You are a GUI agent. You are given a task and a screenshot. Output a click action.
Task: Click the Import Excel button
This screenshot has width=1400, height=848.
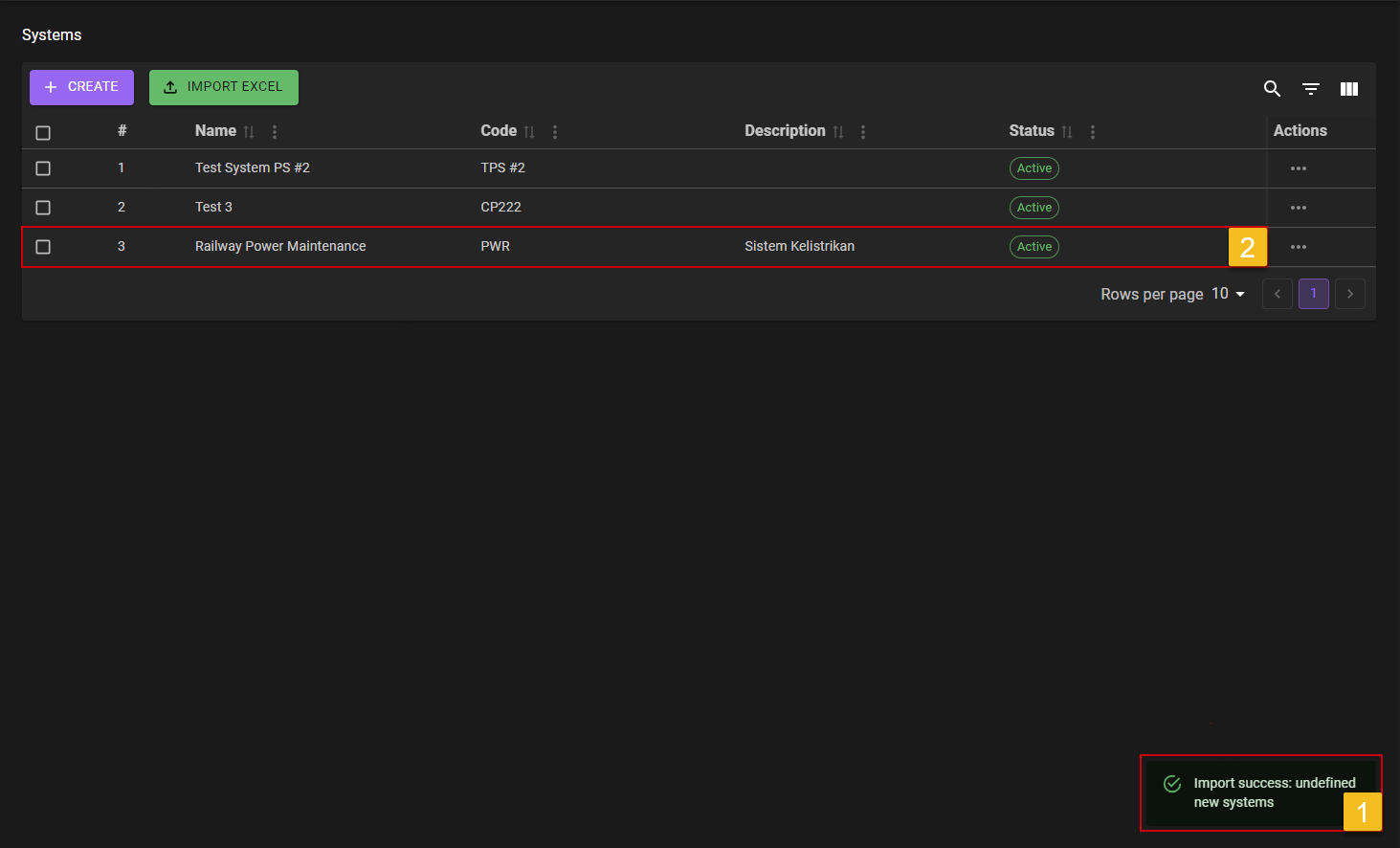point(224,87)
